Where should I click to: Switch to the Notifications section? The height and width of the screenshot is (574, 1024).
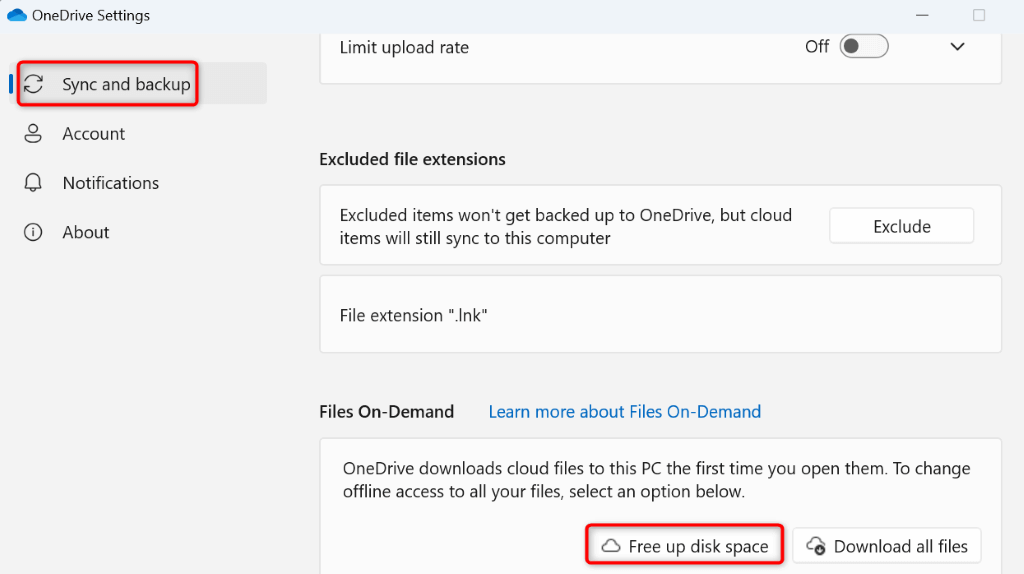[x=110, y=183]
